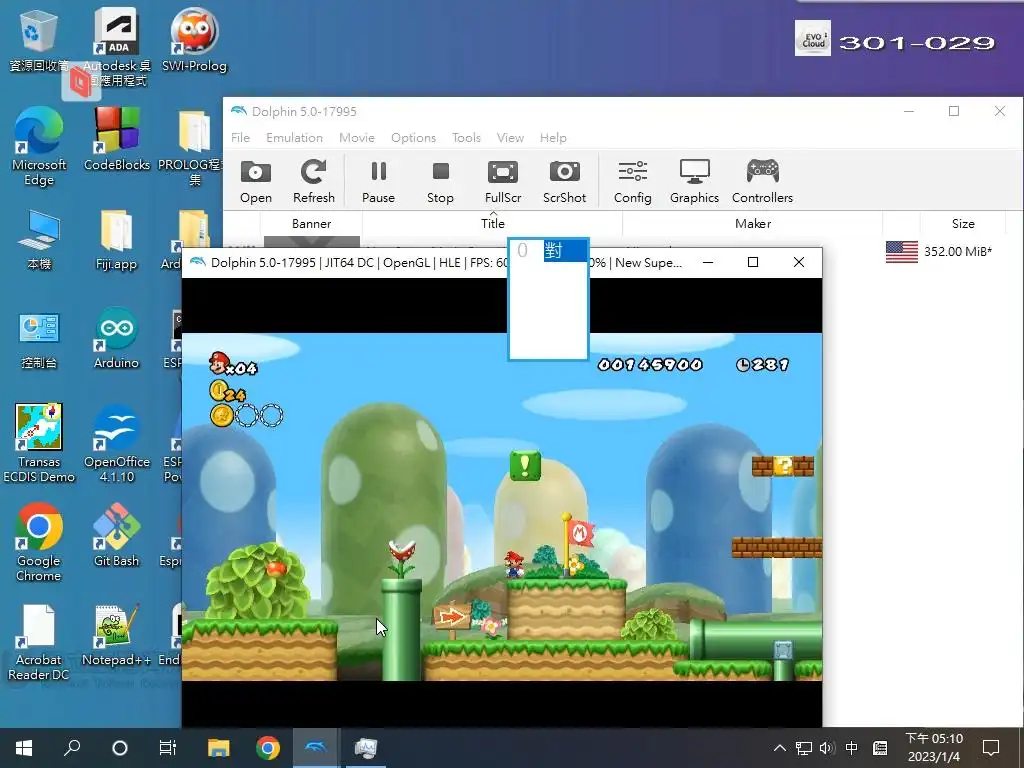1024x768 pixels.
Task: Sort game list by Size column
Action: 963,223
